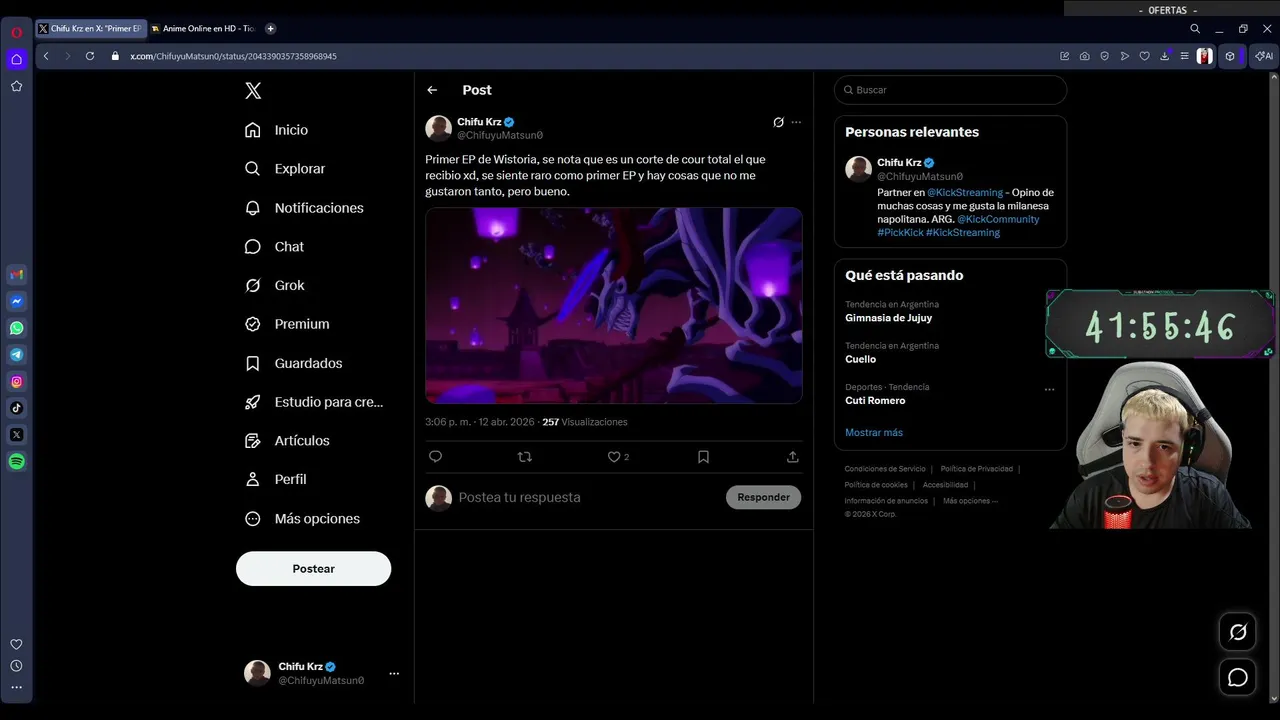Open Perfil
Screen dimensions: 1280x720
click(x=277, y=480)
